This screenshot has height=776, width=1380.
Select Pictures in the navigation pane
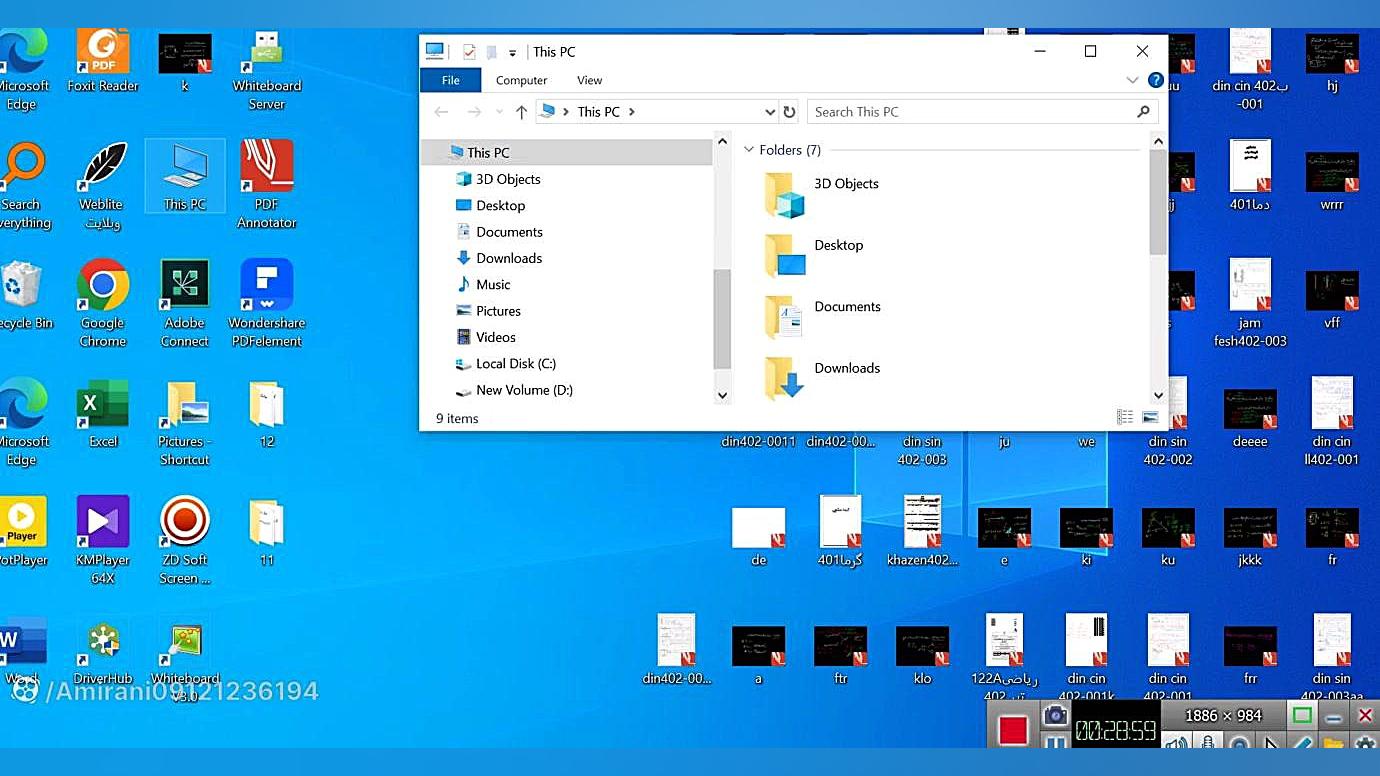point(498,311)
